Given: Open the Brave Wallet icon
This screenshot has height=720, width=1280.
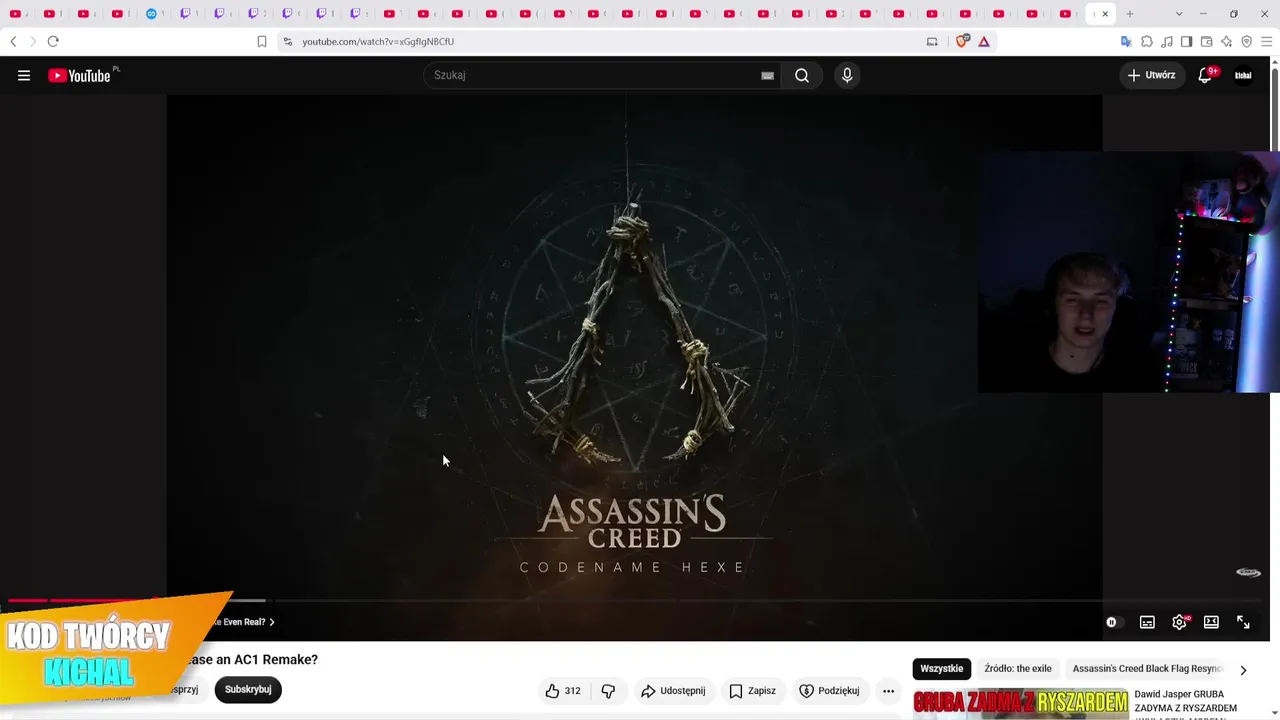Looking at the screenshot, I should click(1207, 41).
